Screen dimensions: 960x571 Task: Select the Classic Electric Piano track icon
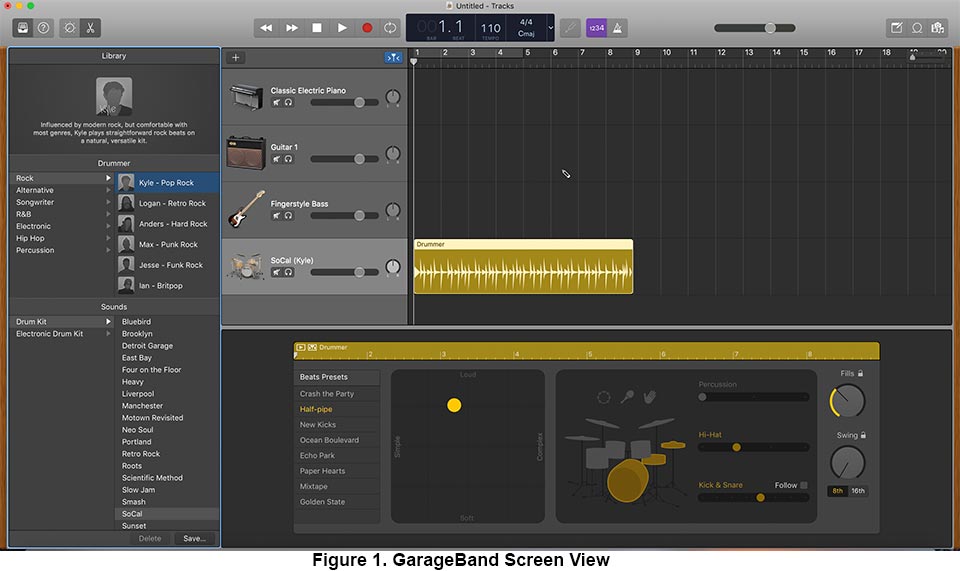coord(246,97)
